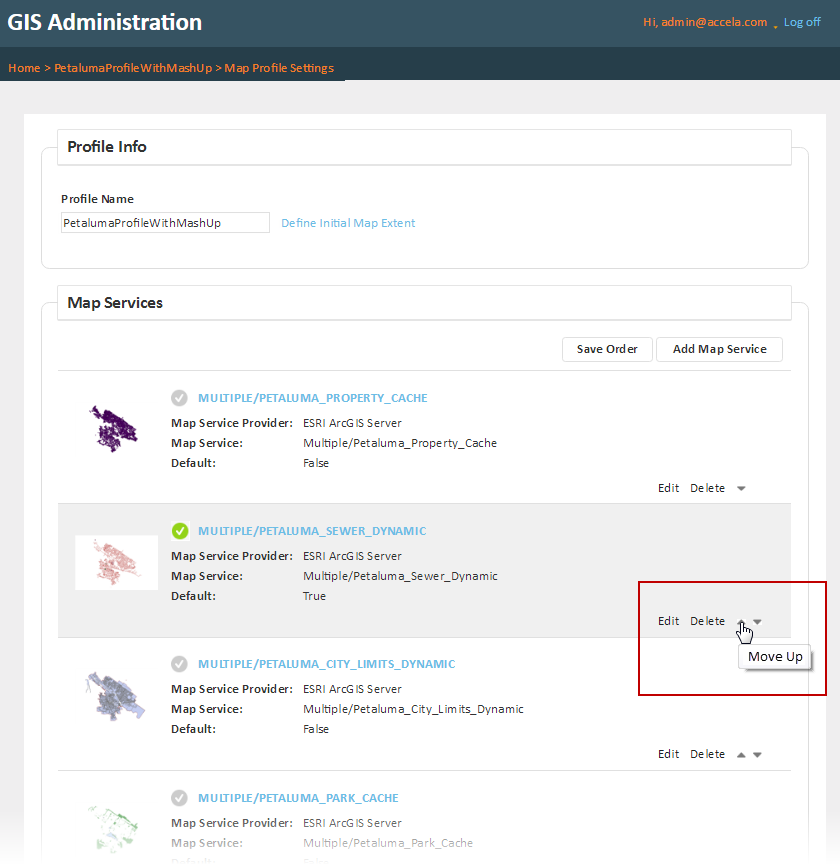
Task: Click Log off in the header
Action: click(x=802, y=22)
